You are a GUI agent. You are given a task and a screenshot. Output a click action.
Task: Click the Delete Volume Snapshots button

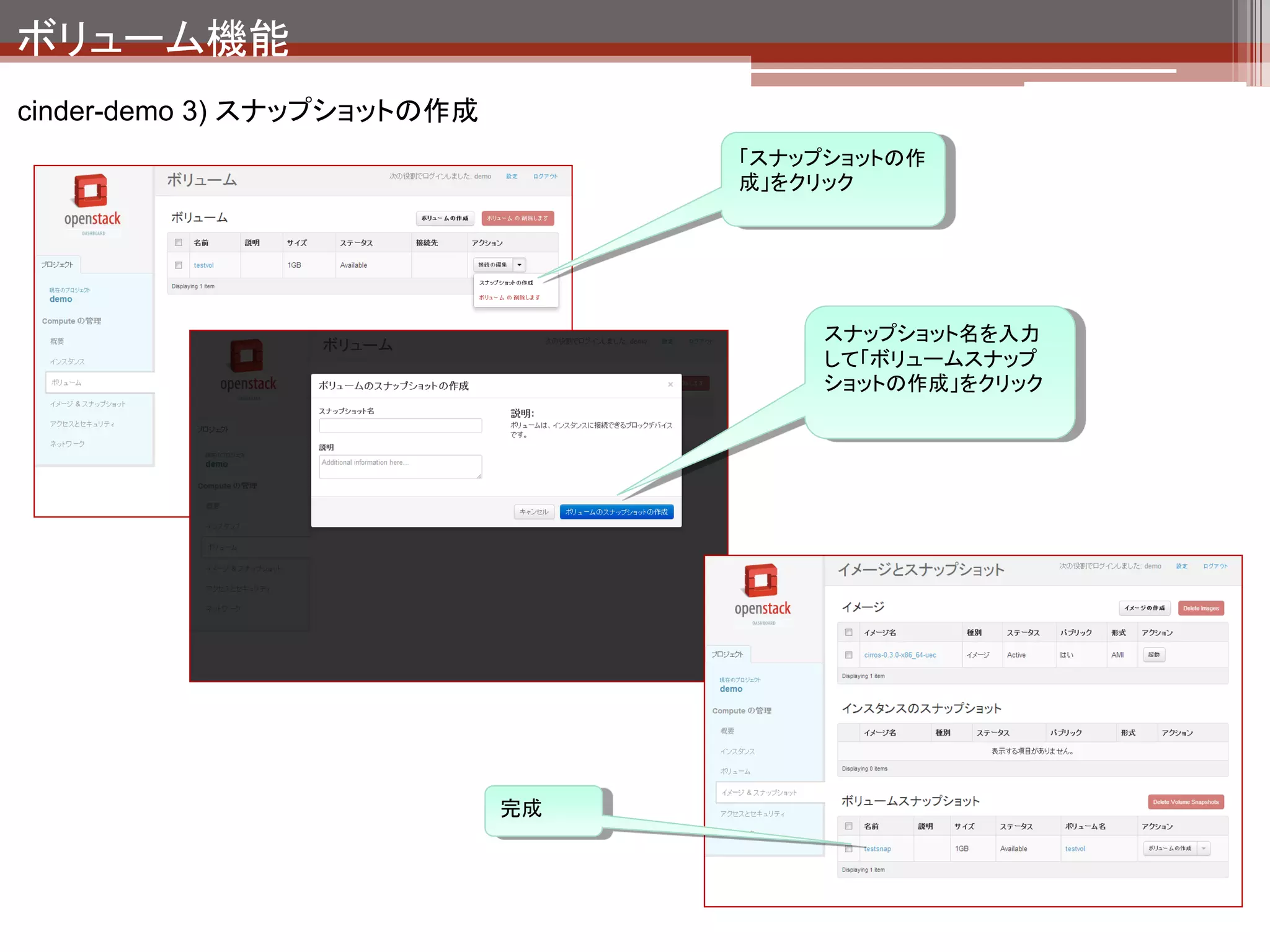[1186, 802]
